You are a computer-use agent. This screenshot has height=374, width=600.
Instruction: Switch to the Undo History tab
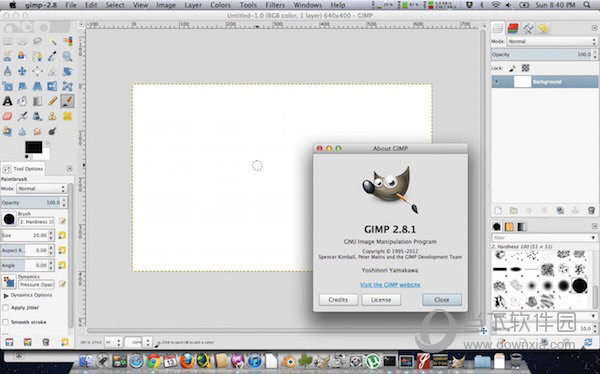point(543,28)
